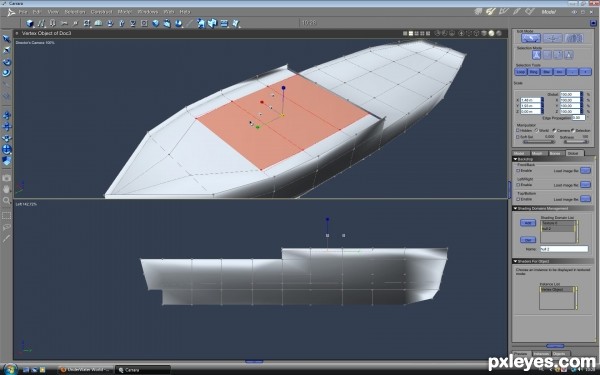Click the Carrara taskbar button
Image resolution: width=600 pixels, height=375 pixels.
pos(142,370)
